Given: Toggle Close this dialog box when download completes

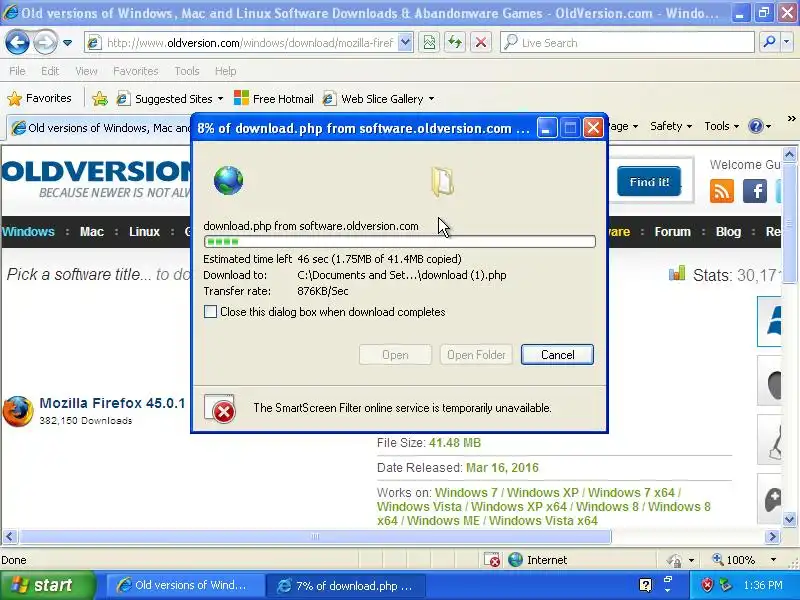Looking at the screenshot, I should (x=210, y=312).
